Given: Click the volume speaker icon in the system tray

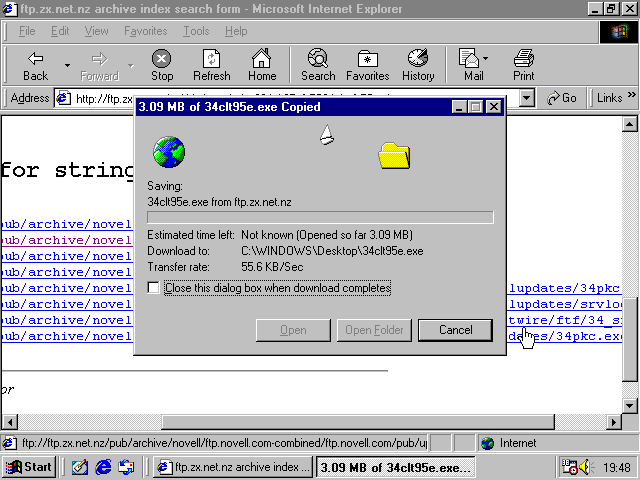Looking at the screenshot, I should [586, 467].
